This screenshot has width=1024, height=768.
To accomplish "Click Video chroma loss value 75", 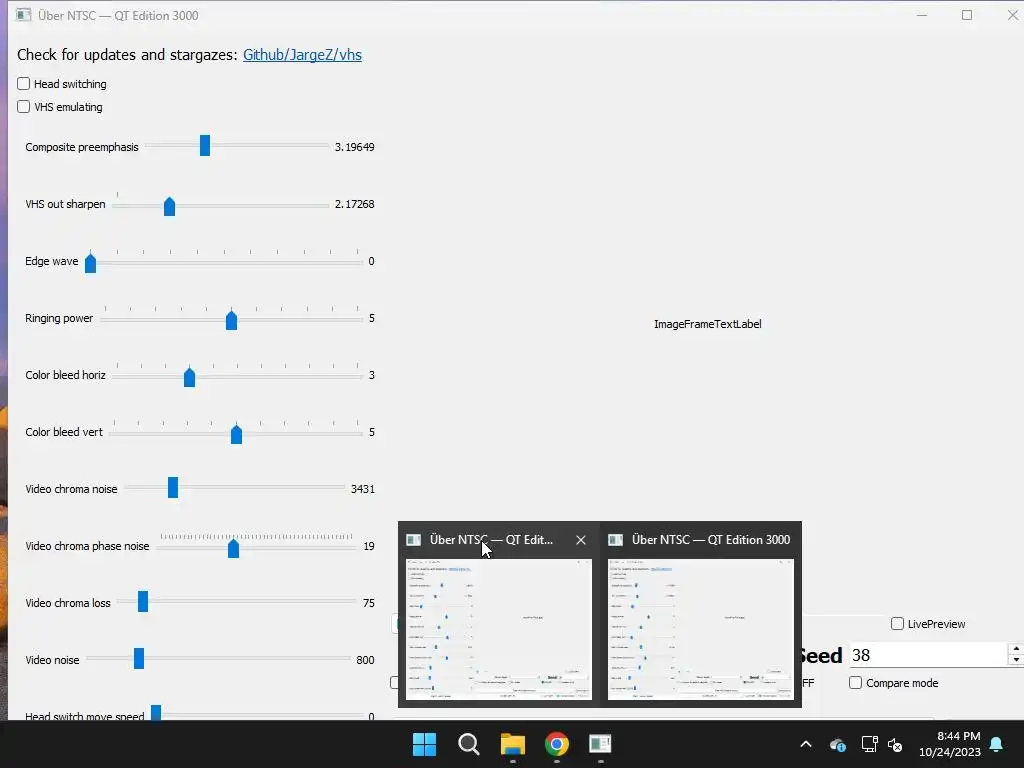I will click(x=369, y=603).
